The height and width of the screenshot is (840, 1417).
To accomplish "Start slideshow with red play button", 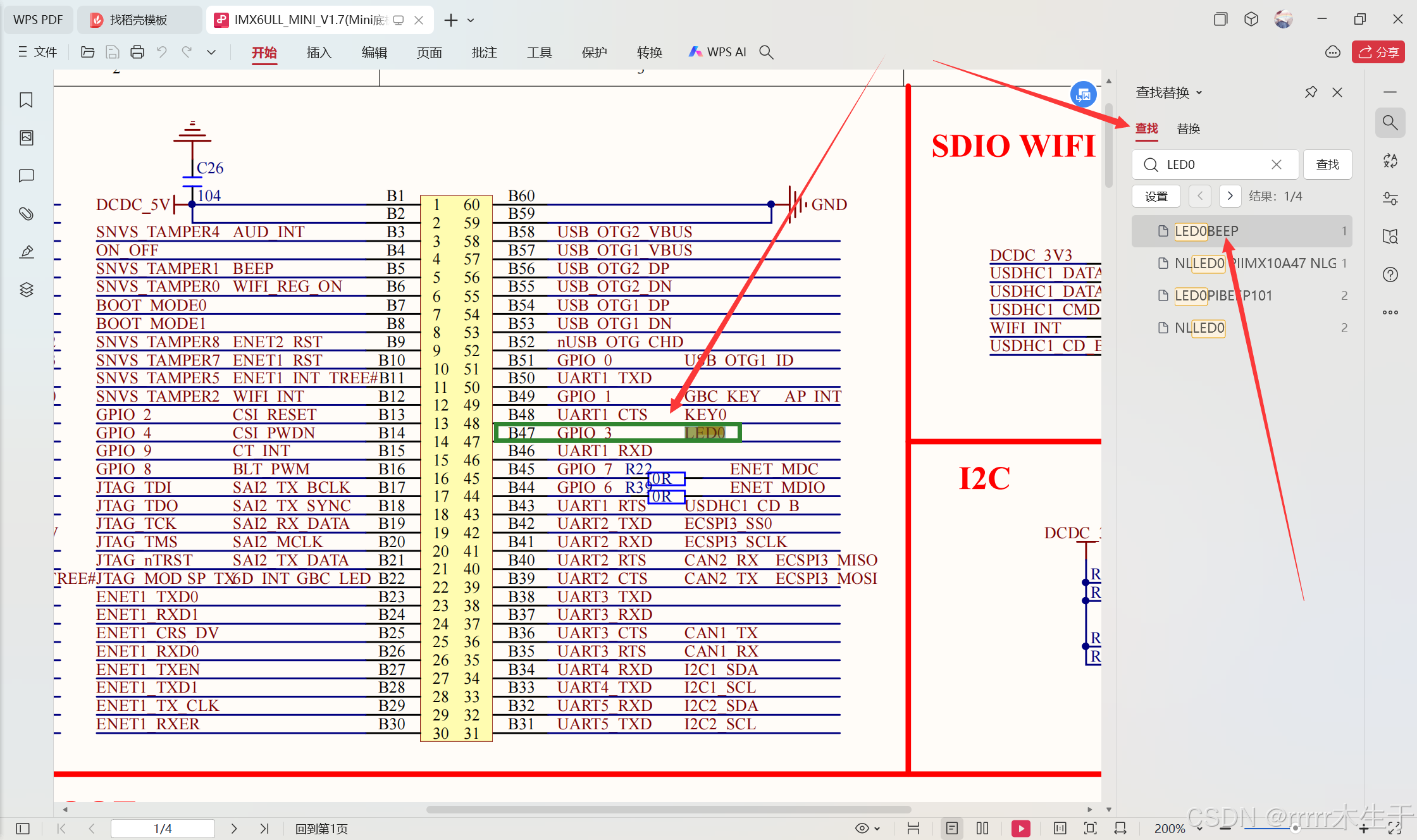I will (1020, 828).
